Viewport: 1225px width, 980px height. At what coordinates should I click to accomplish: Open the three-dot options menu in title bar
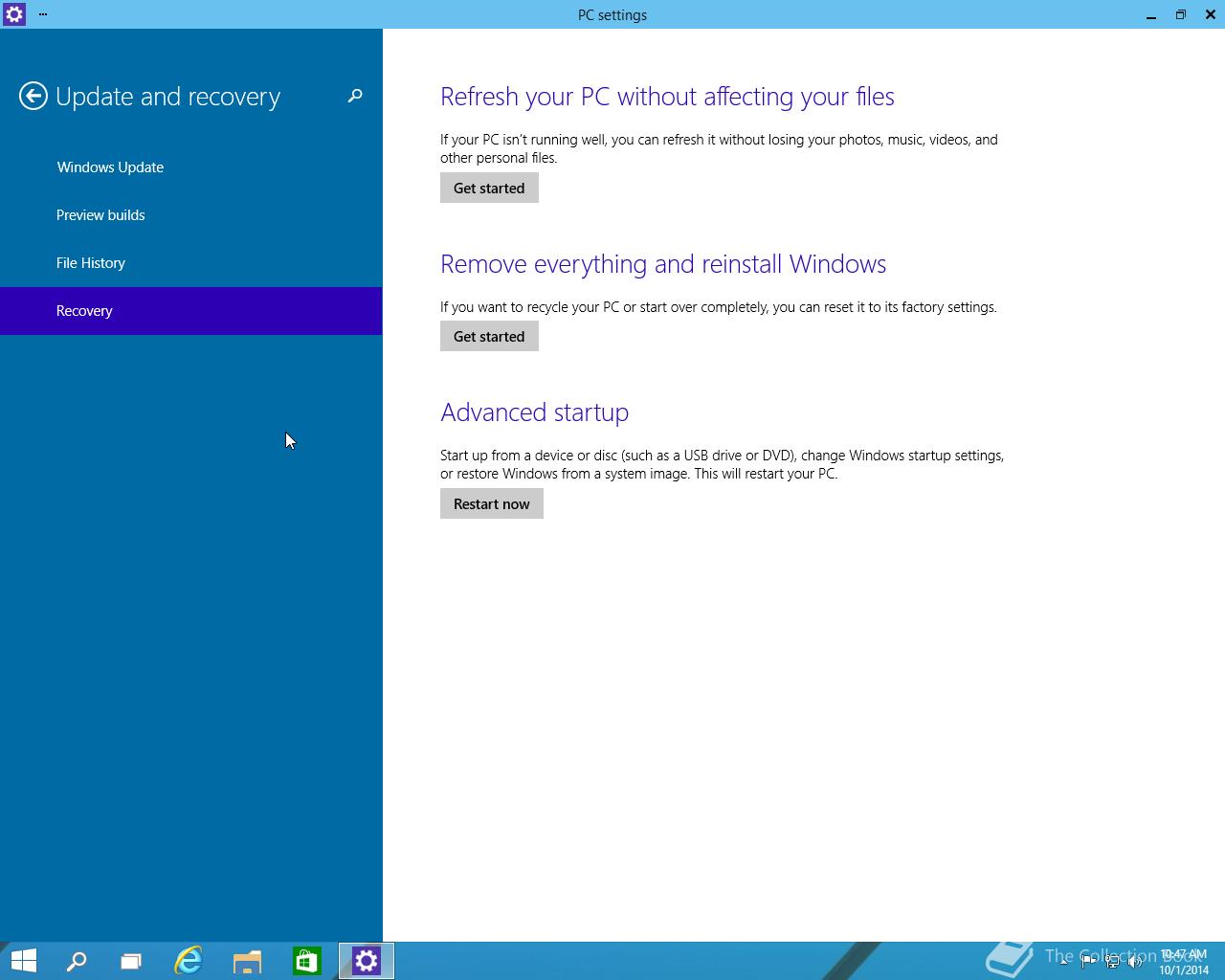pos(43,14)
